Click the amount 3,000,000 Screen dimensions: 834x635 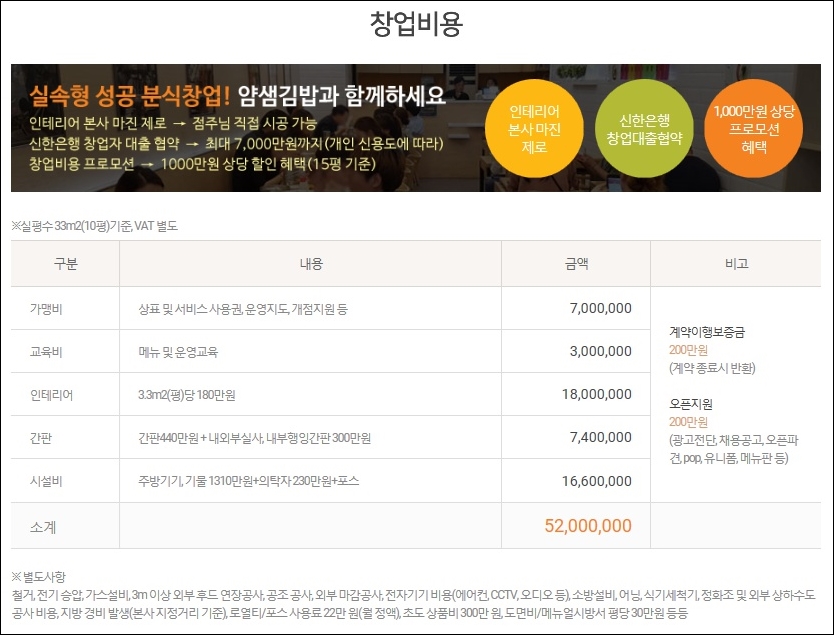click(601, 352)
